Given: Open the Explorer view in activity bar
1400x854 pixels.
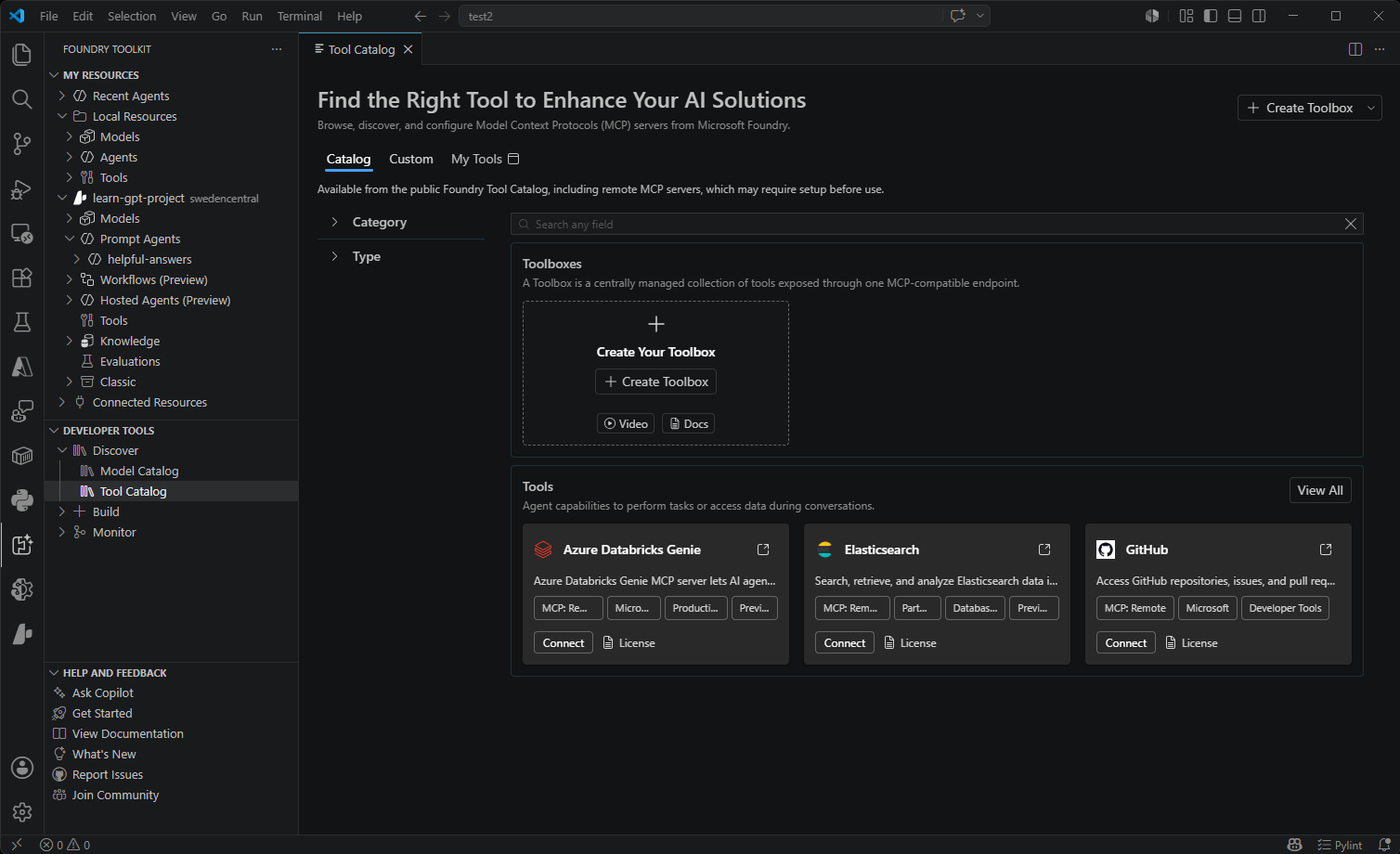Looking at the screenshot, I should coord(21,55).
